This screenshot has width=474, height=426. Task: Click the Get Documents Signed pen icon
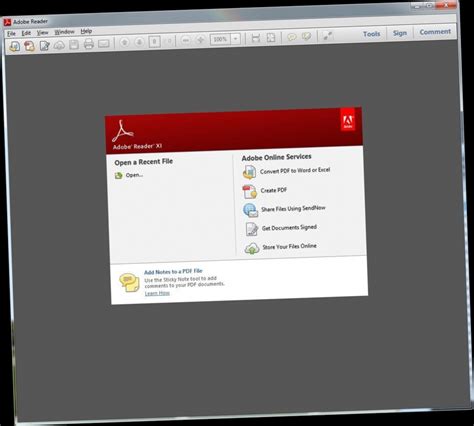click(251, 229)
